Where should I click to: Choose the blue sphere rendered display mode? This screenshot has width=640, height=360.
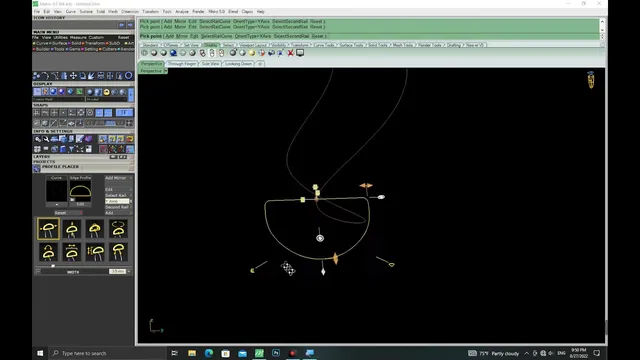(x=173, y=53)
